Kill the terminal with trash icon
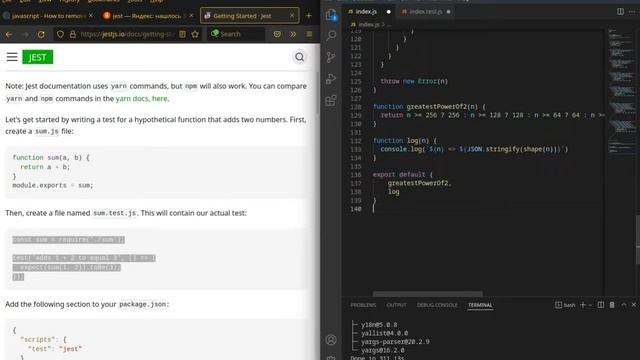 pos(612,305)
